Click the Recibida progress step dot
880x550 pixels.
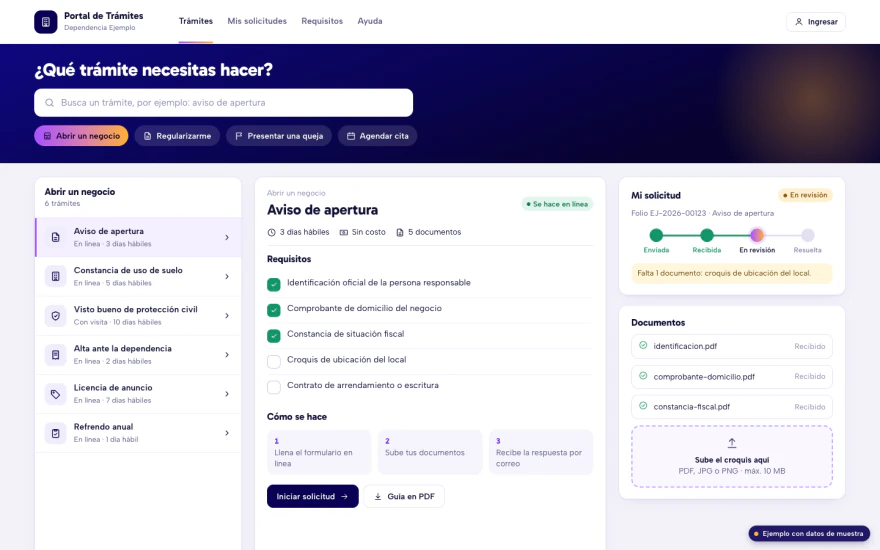tap(707, 235)
